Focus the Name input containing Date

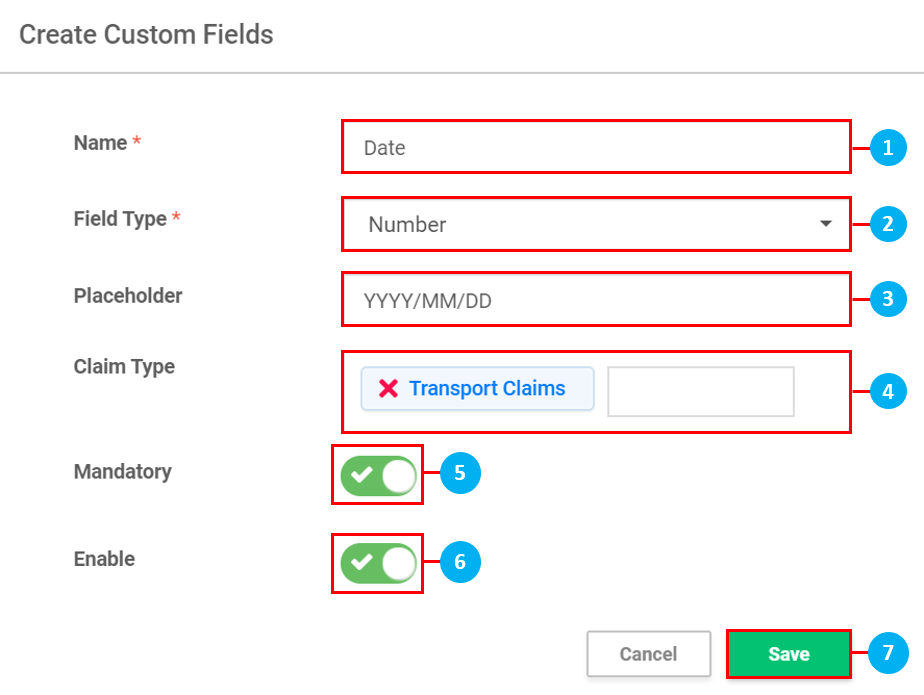pyautogui.click(x=595, y=148)
